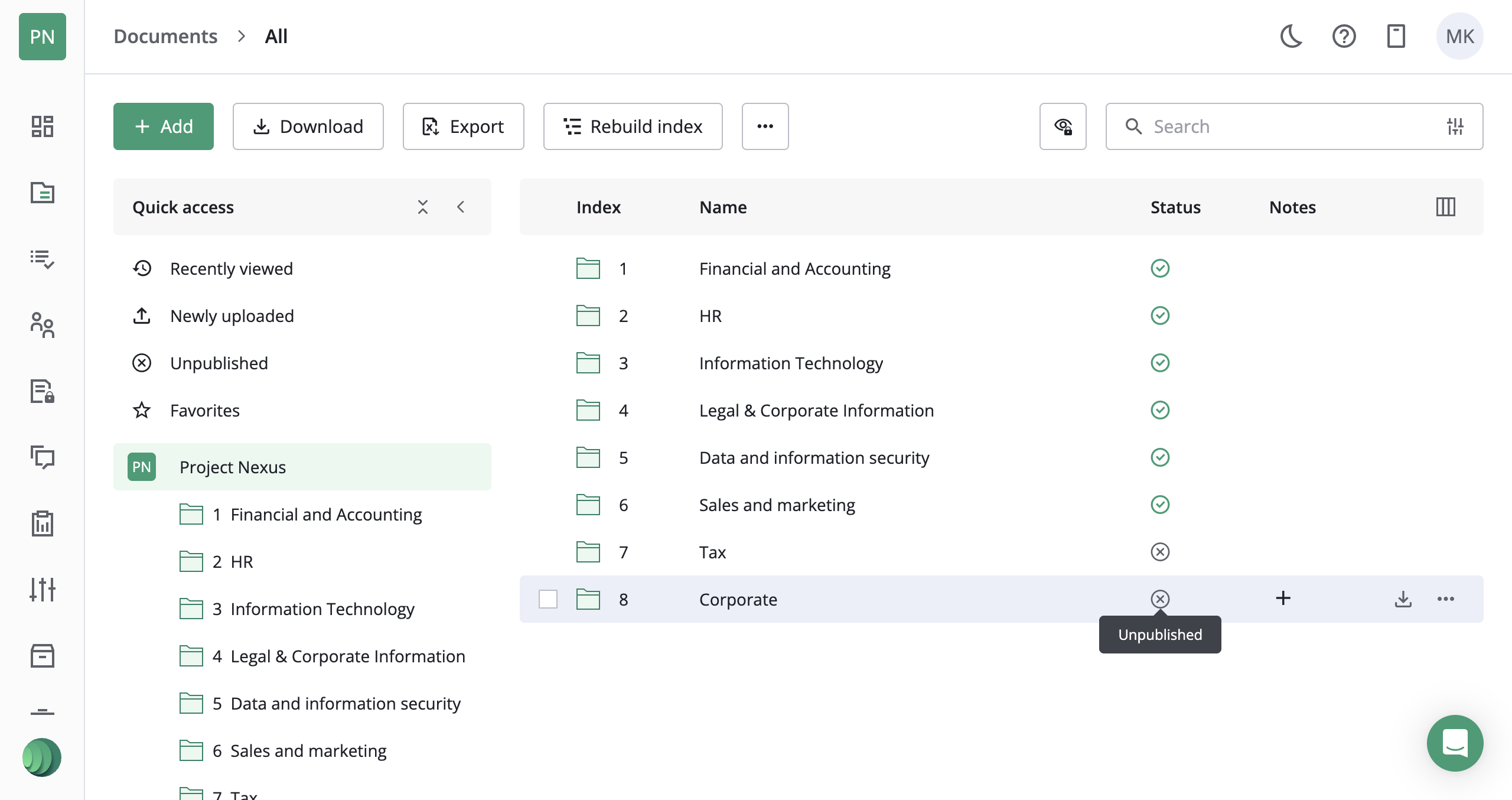Image resolution: width=1512 pixels, height=800 pixels.
Task: Open search filter sliders icon
Action: pyautogui.click(x=1455, y=126)
